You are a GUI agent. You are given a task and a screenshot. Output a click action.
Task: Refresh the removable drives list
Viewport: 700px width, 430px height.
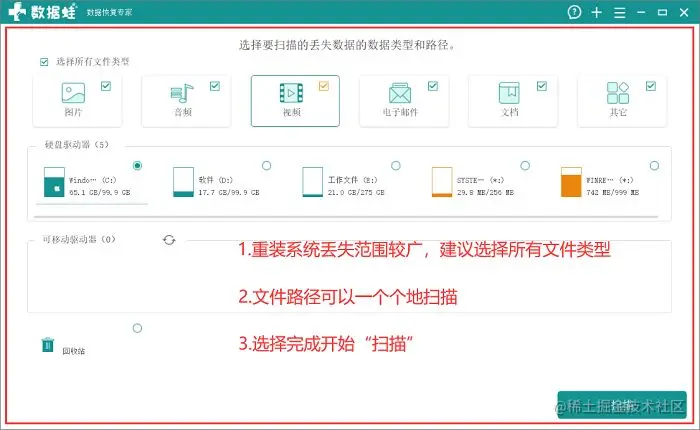pos(169,240)
